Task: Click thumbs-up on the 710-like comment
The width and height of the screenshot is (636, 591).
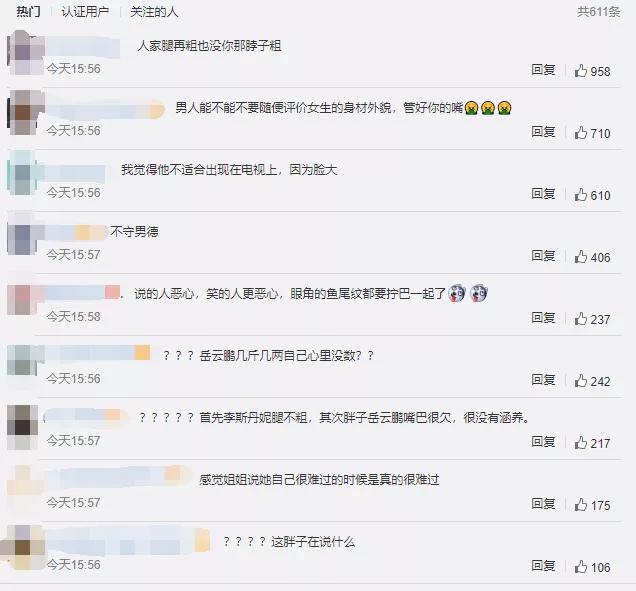Action: click(580, 133)
